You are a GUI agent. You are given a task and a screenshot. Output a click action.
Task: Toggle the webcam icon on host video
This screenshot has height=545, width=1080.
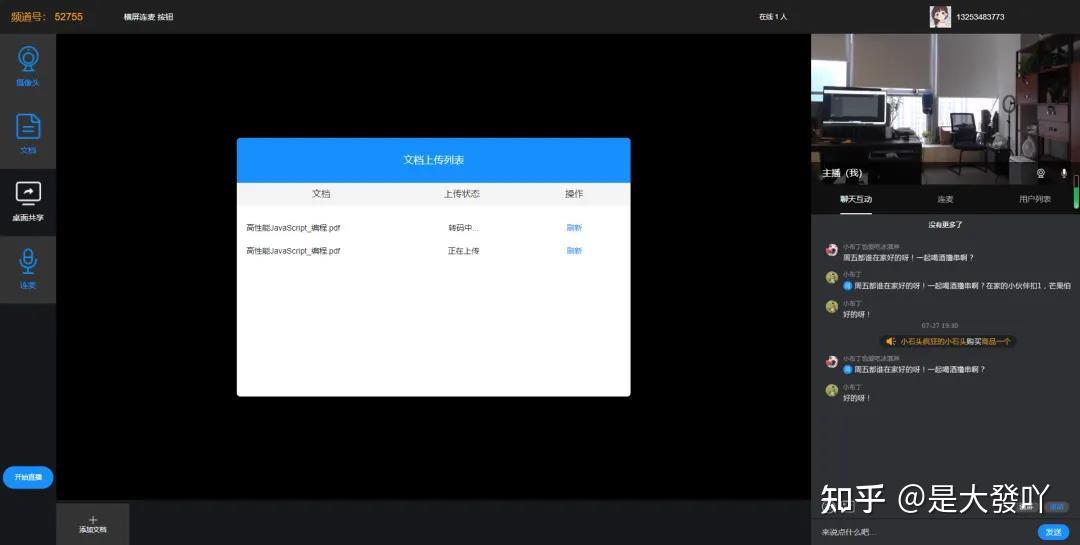(x=1041, y=174)
